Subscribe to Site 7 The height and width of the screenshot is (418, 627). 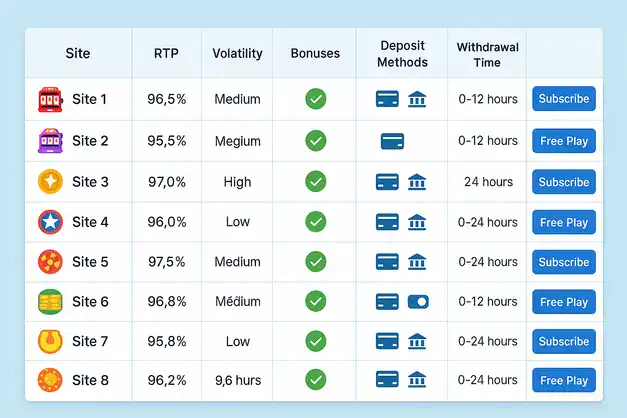563,341
